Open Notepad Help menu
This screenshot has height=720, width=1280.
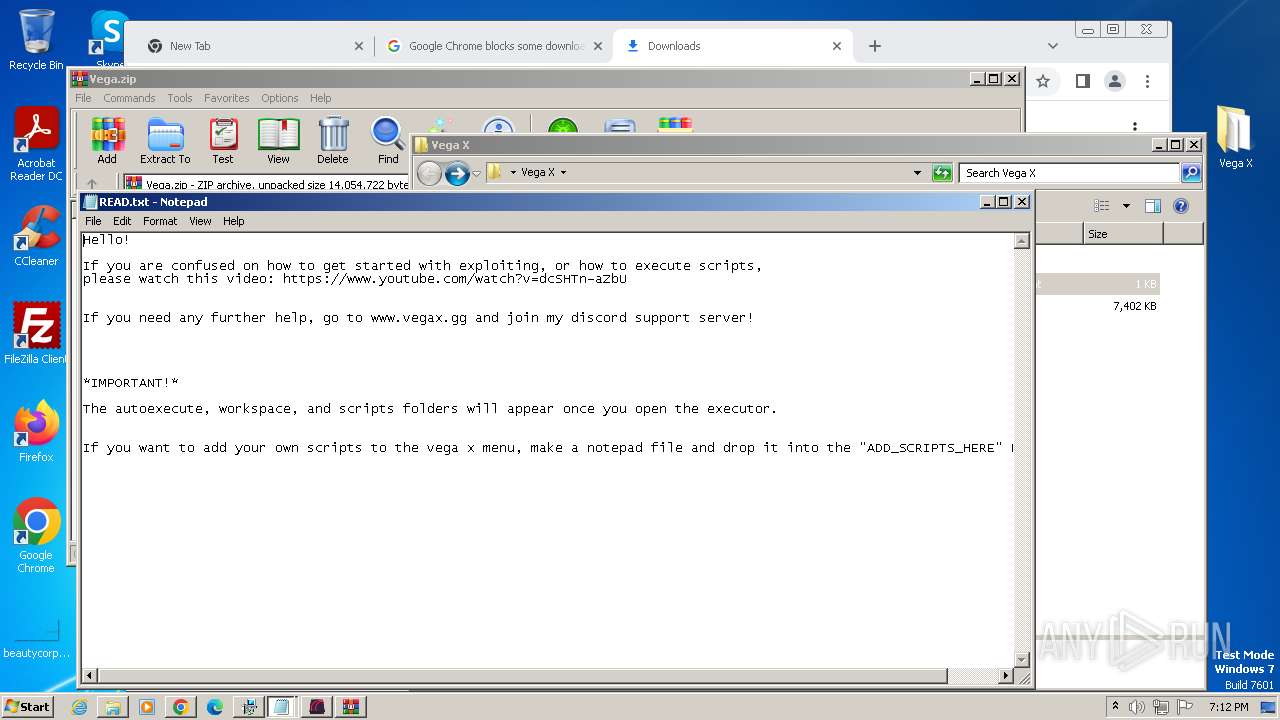(233, 221)
